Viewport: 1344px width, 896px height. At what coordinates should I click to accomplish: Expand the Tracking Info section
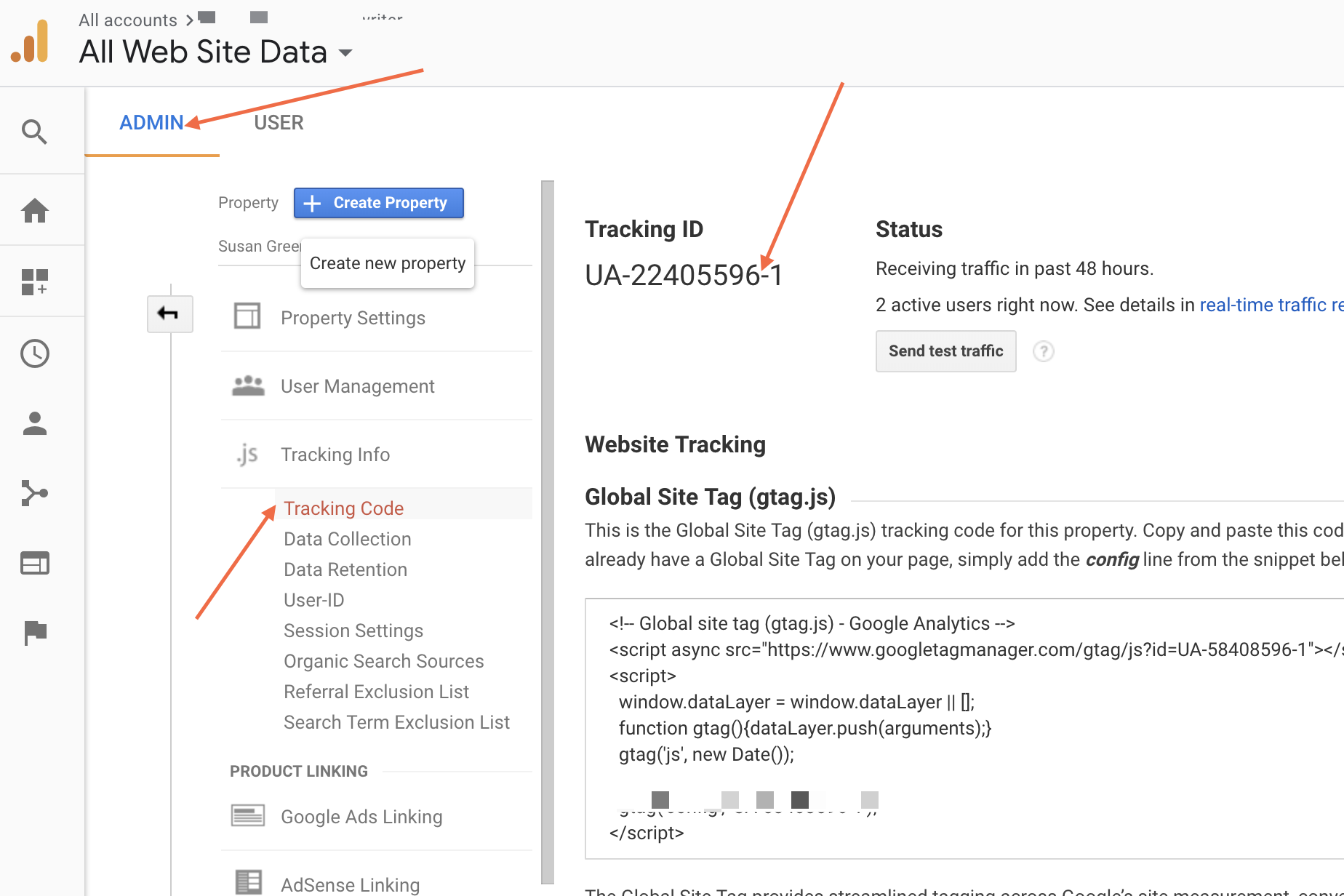coord(335,454)
